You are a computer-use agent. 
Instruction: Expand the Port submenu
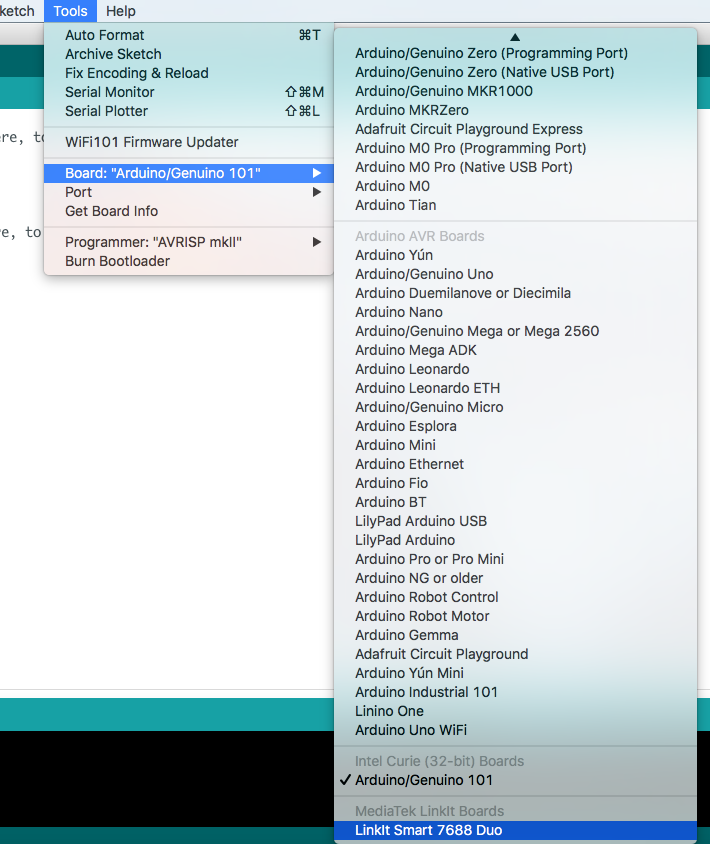(x=189, y=192)
